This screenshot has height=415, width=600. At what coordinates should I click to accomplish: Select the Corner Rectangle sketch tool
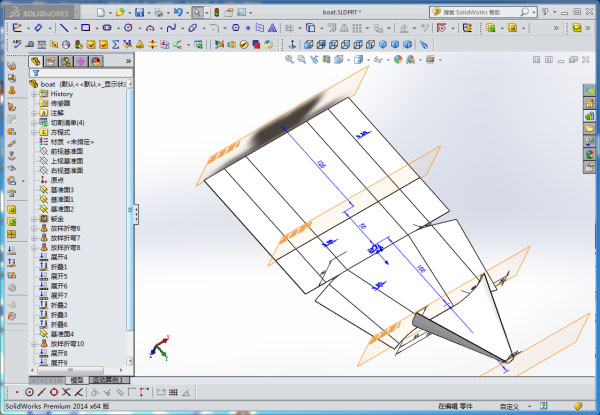pos(86,28)
